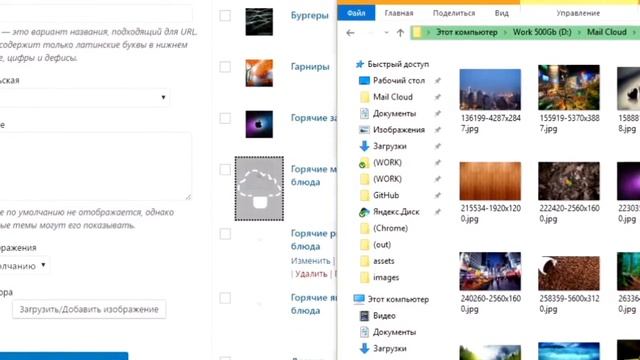Select file 215534-1920x1200.jpg thumbnail

pyautogui.click(x=490, y=181)
